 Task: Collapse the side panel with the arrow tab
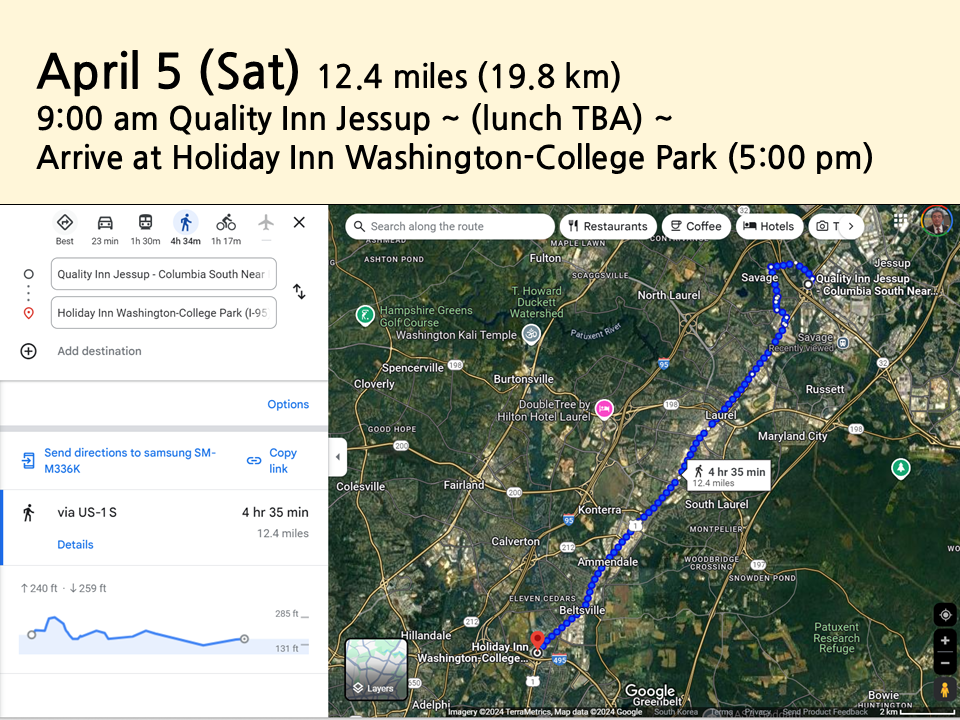pos(338,457)
